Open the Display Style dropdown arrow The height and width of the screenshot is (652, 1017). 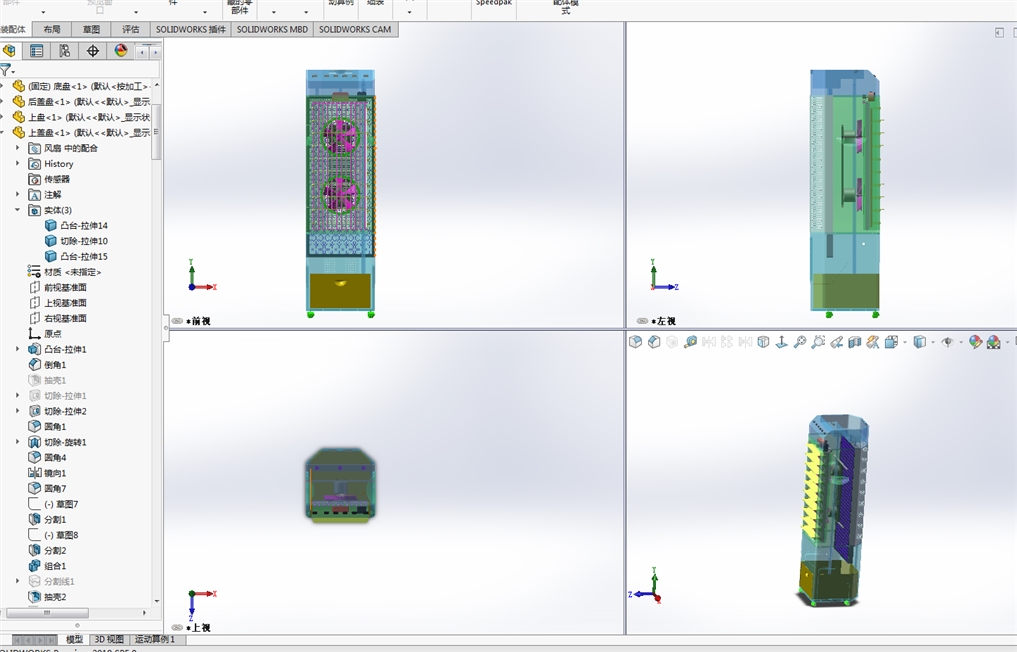(933, 342)
